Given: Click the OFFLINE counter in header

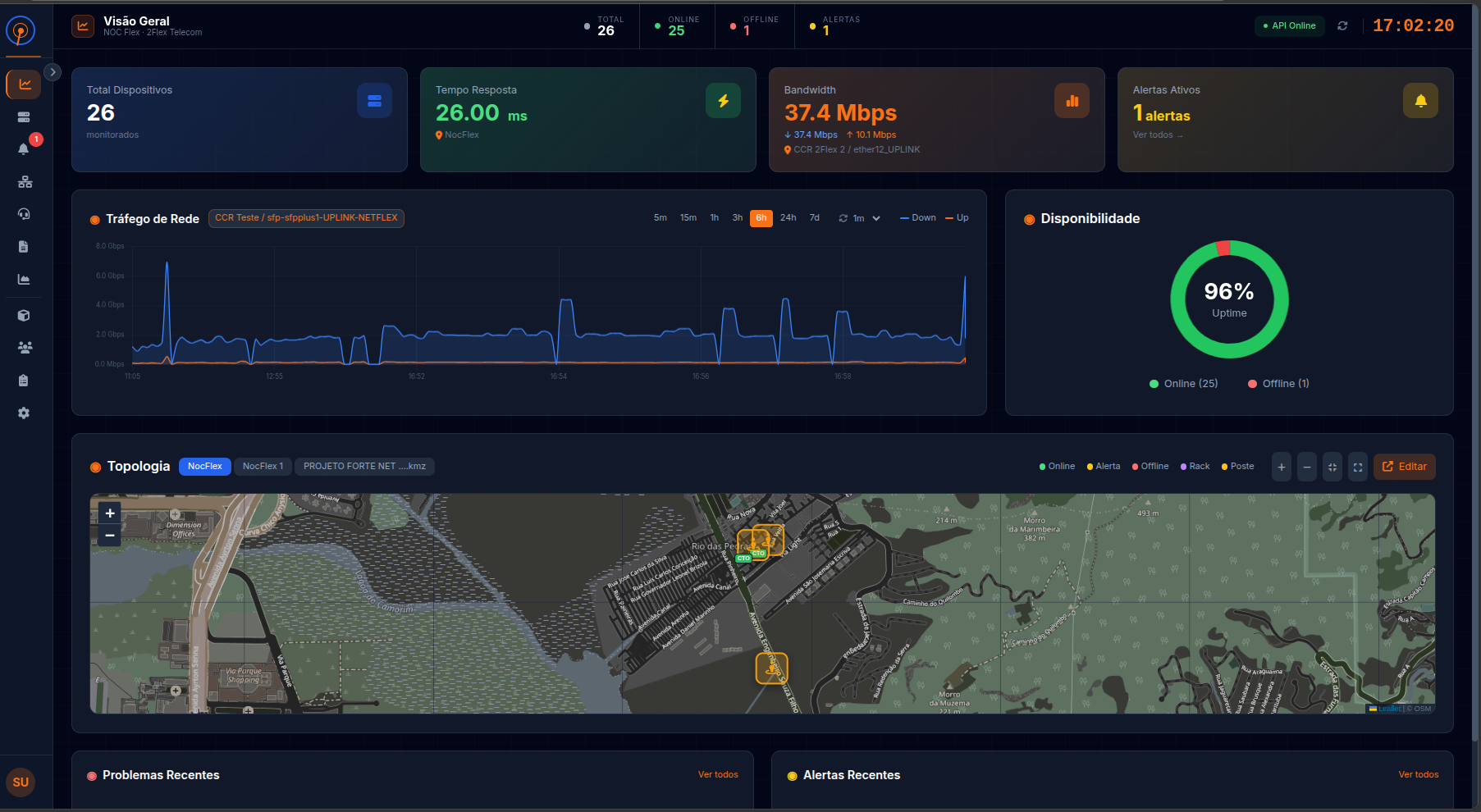Looking at the screenshot, I should click(x=754, y=26).
